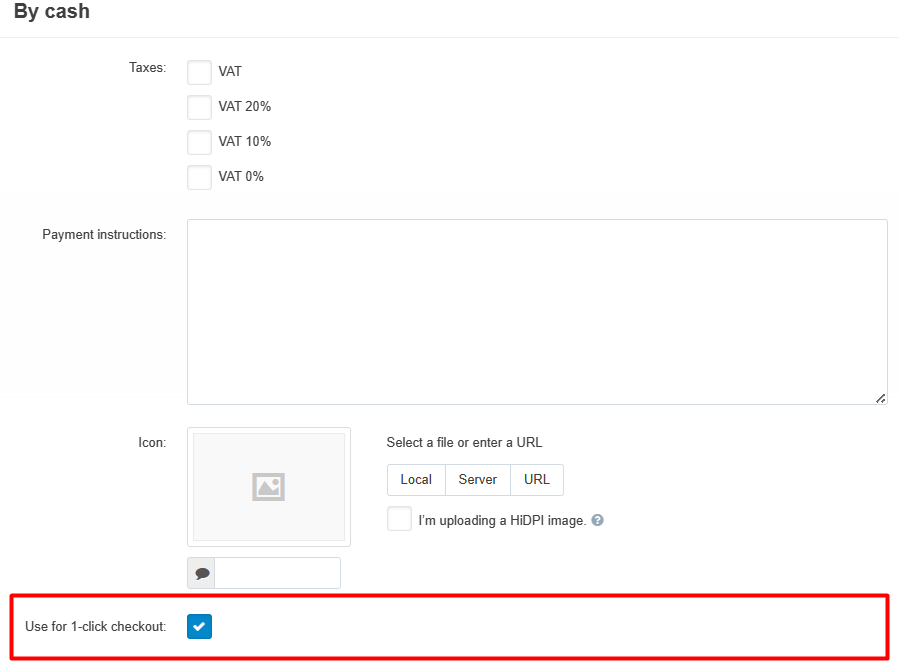Click the speech bubble alt-text icon
The width and height of the screenshot is (899, 667).
201,573
